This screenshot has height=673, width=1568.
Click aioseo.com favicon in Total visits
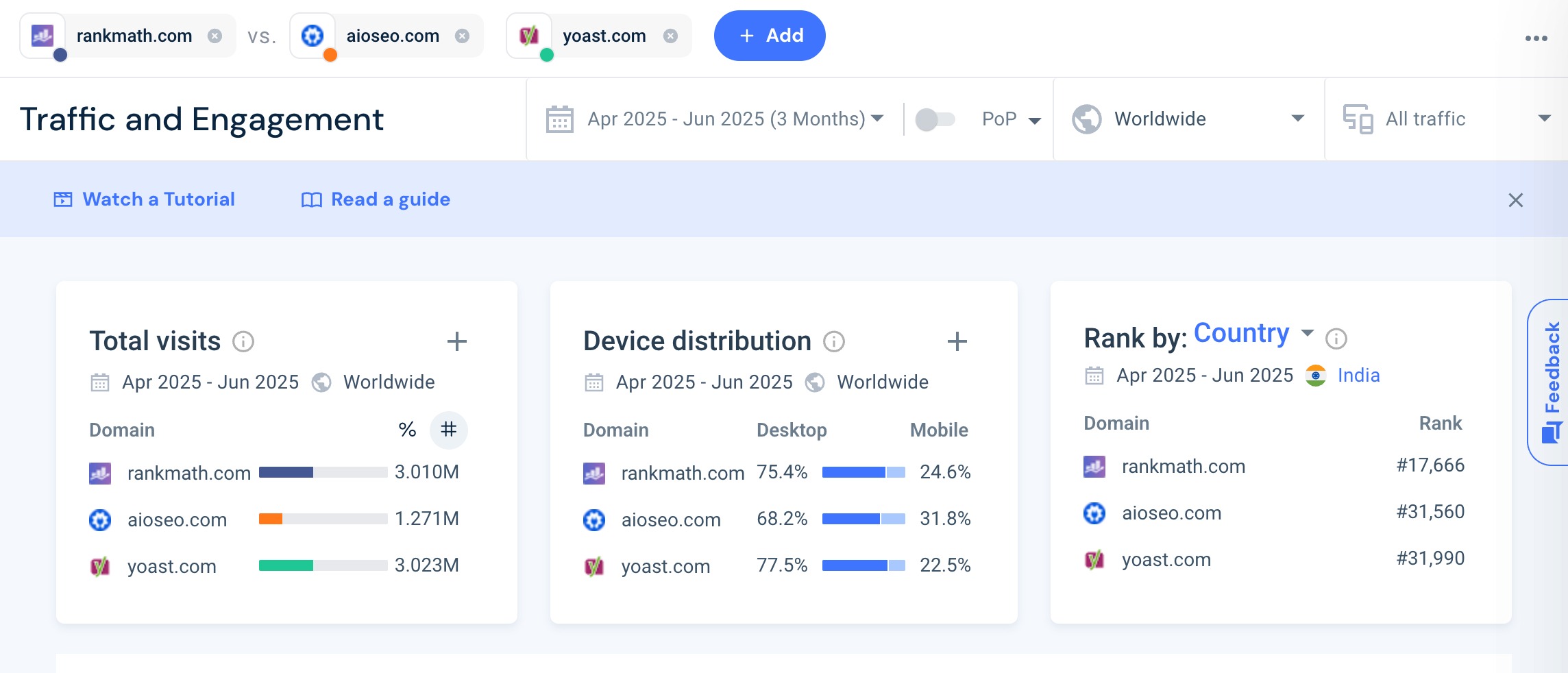click(x=100, y=519)
